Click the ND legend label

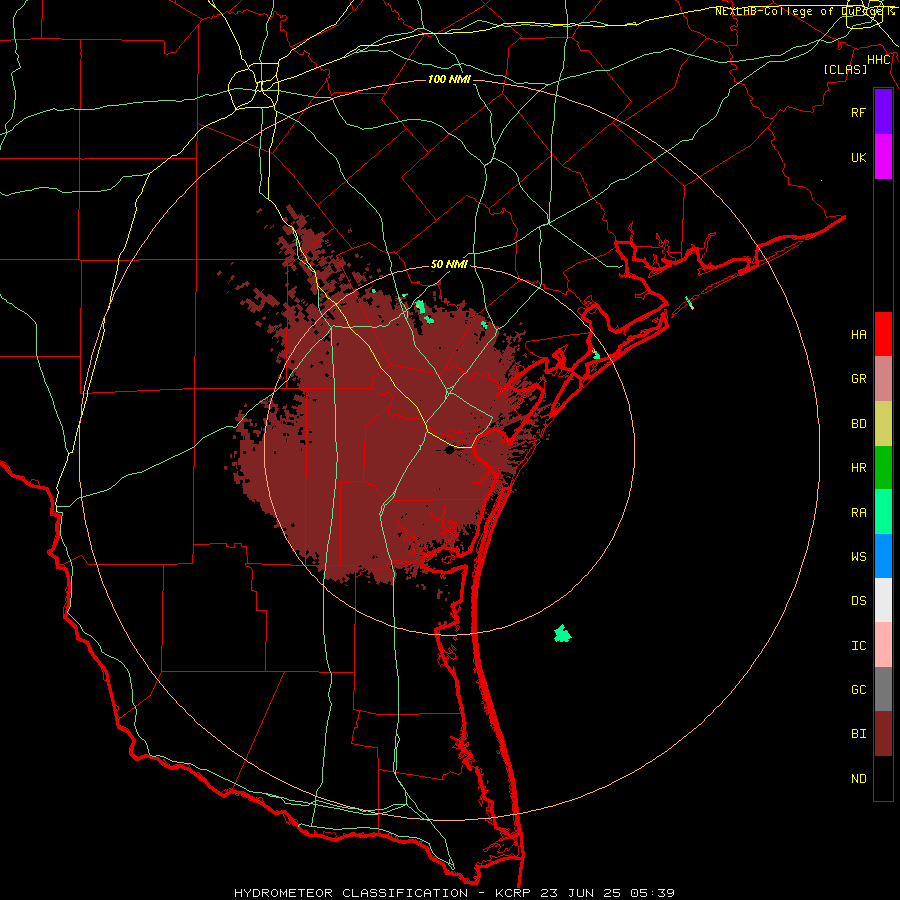point(858,779)
